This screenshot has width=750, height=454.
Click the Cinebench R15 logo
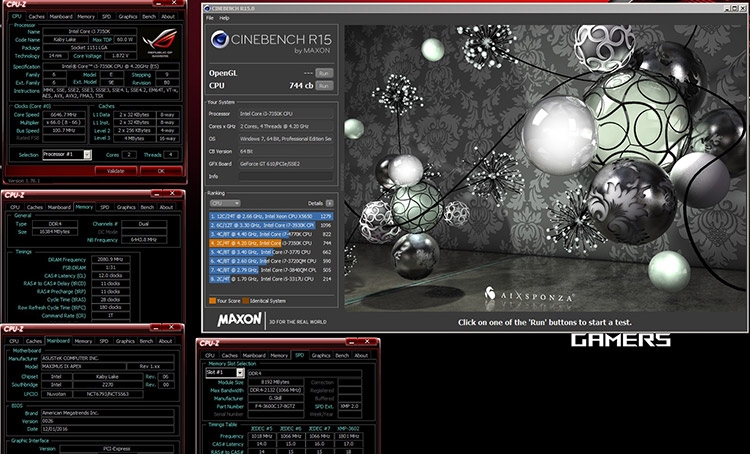(271, 41)
